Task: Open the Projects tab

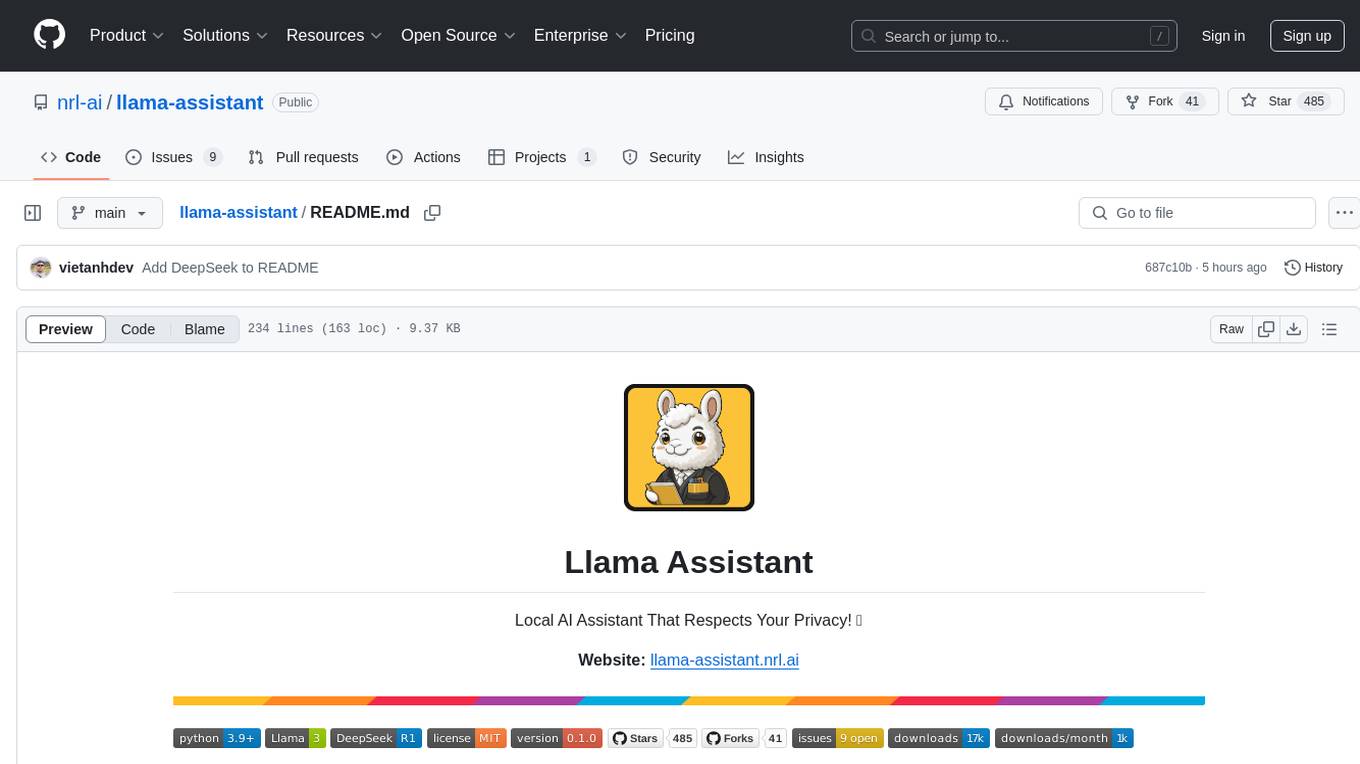Action: point(542,157)
